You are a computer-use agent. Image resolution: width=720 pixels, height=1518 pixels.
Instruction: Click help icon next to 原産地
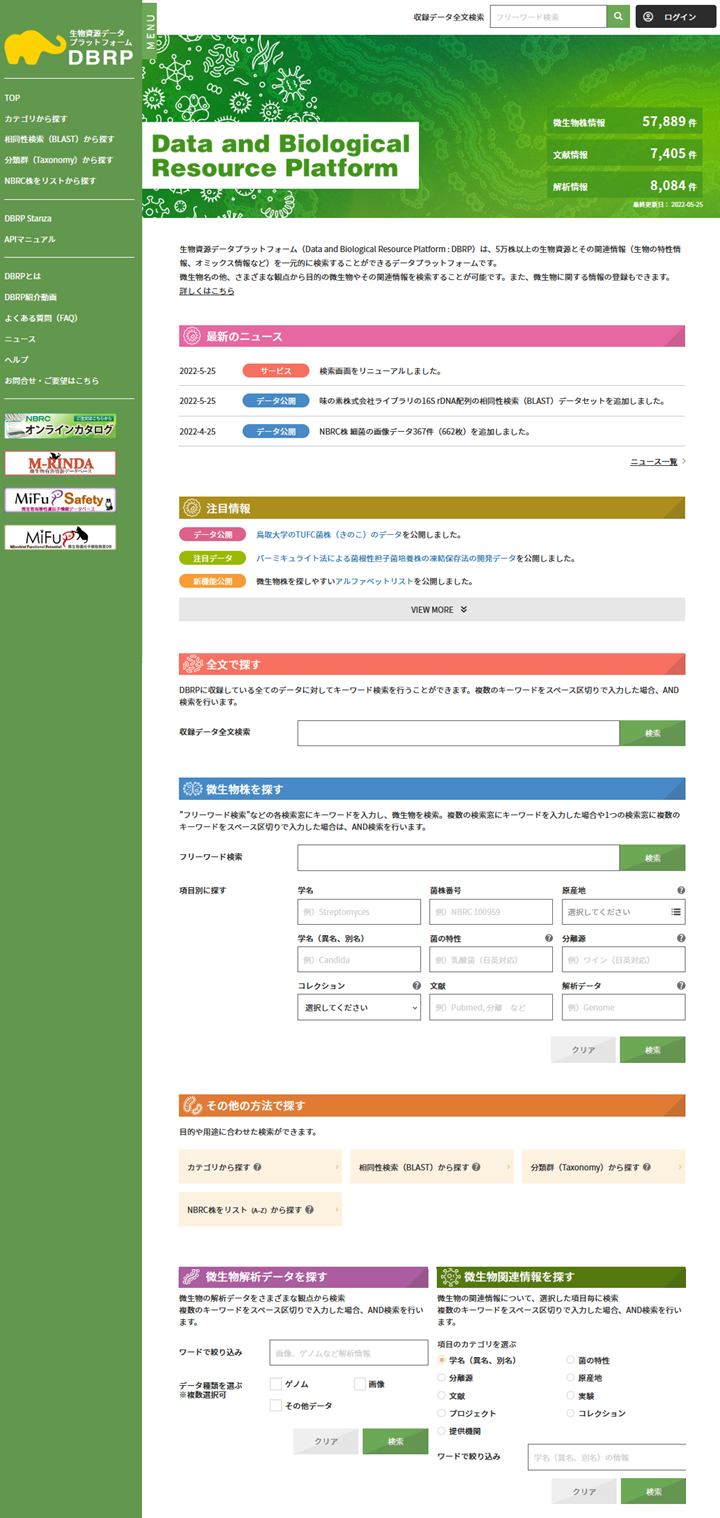(x=681, y=890)
